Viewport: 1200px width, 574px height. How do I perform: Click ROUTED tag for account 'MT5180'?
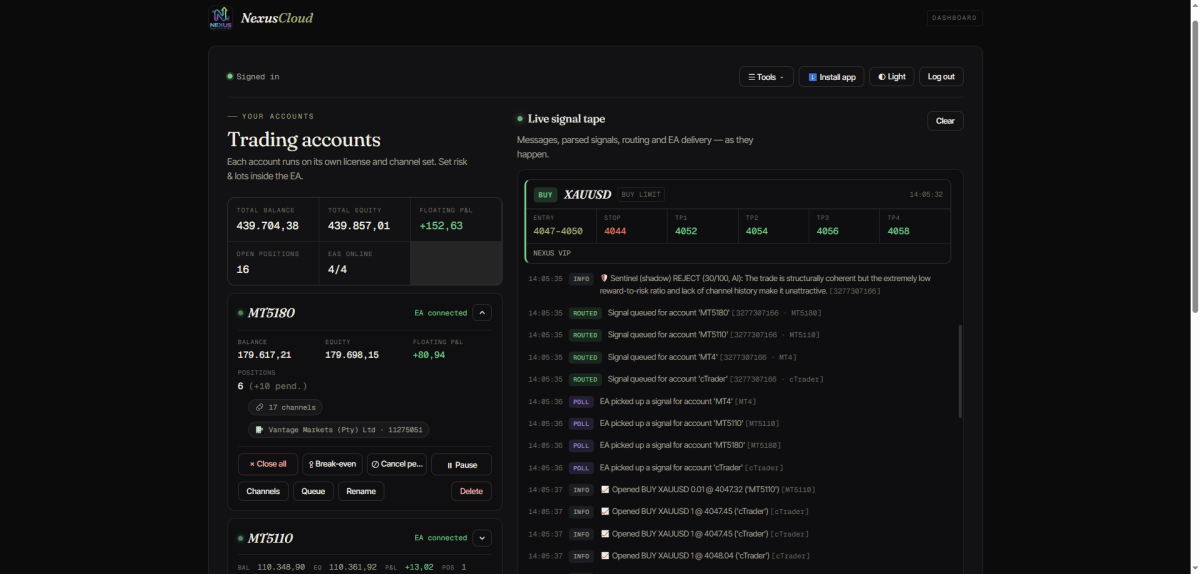coord(585,313)
